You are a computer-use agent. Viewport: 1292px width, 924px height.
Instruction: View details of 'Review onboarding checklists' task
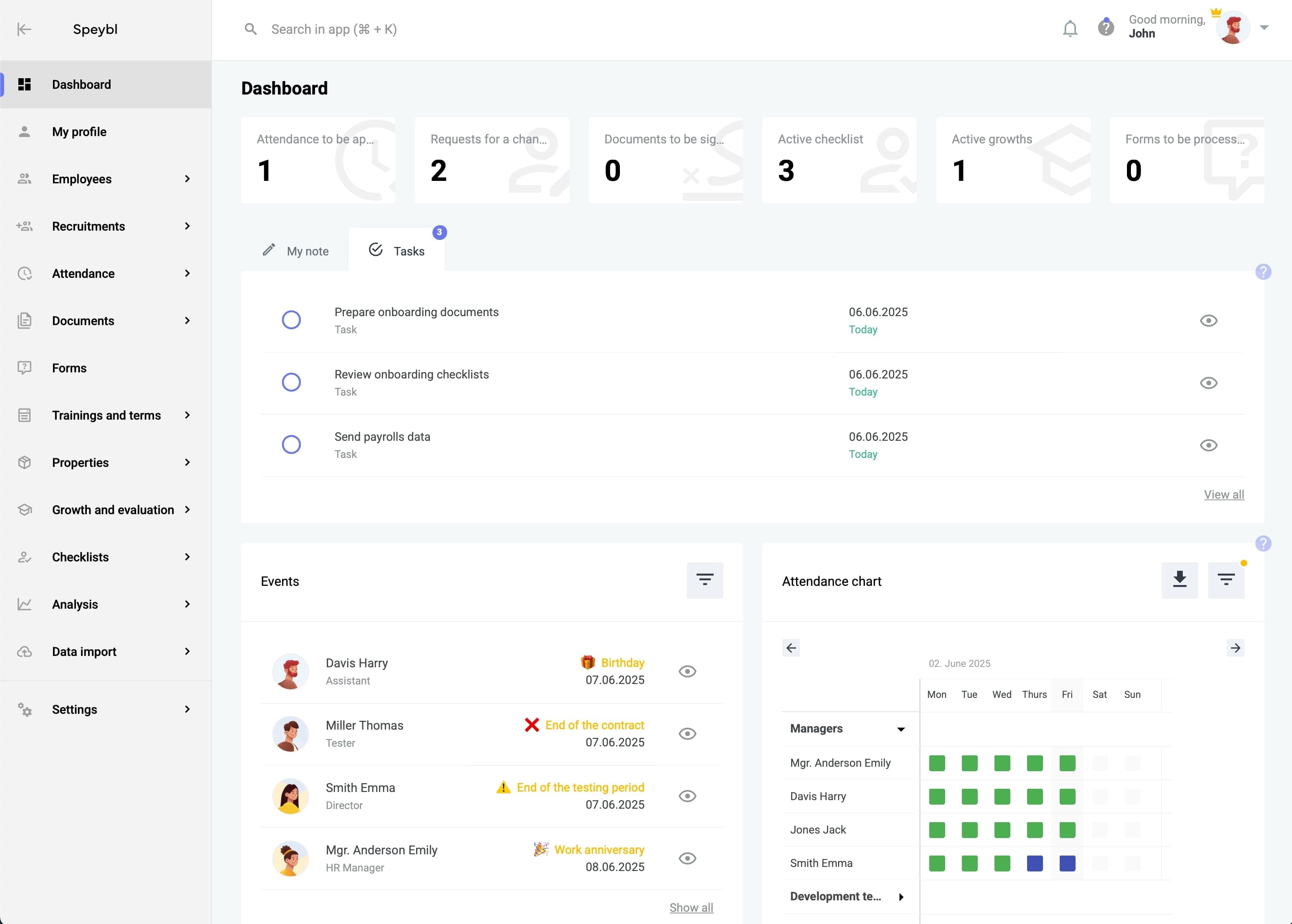[x=1208, y=383]
